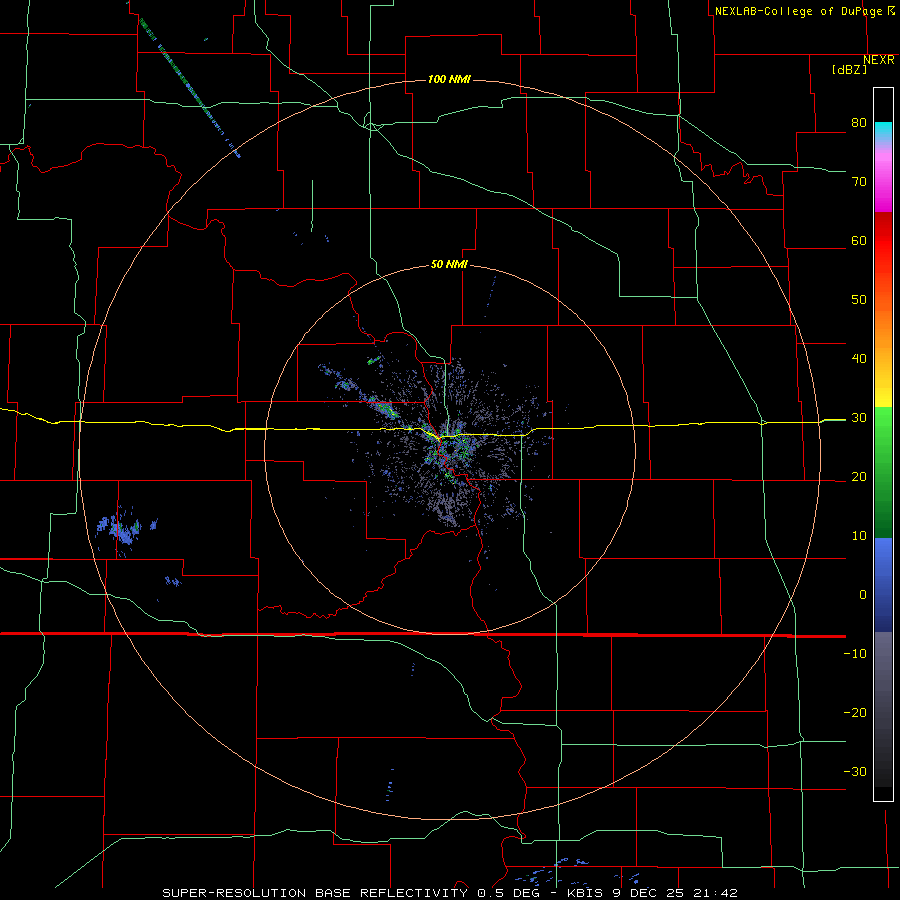900x900 pixels.
Task: Click the NEXR label above the legend
Action: 879,60
